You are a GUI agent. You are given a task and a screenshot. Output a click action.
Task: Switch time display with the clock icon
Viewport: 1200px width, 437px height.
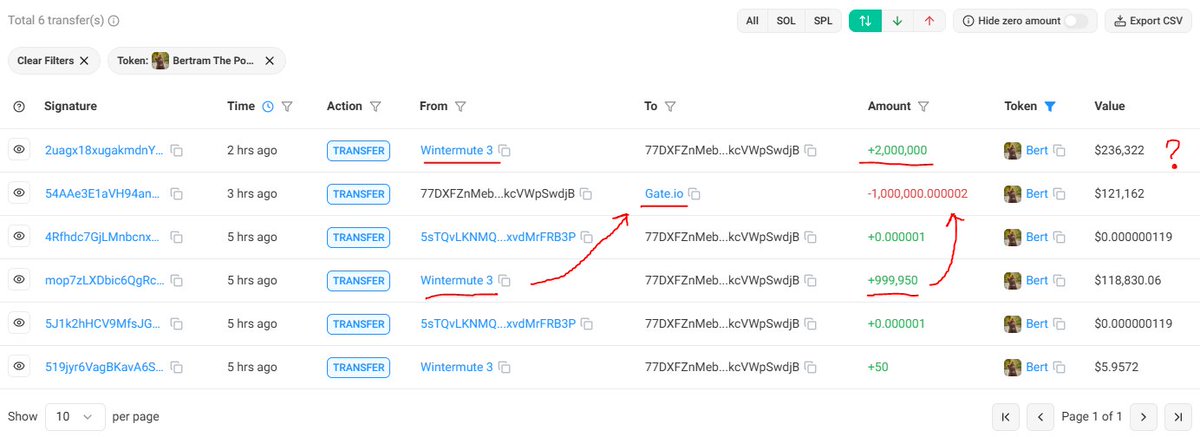pos(267,106)
